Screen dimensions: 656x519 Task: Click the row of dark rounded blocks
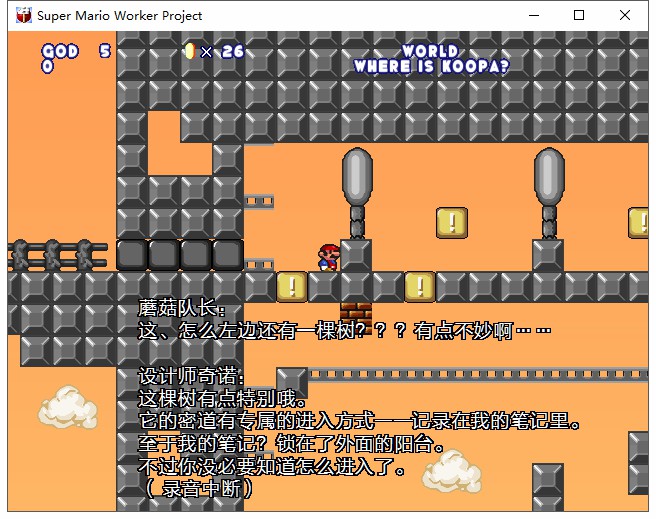[x=180, y=255]
